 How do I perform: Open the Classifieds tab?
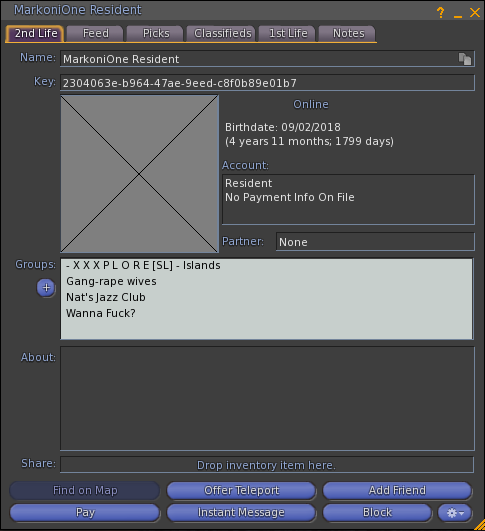[x=222, y=34]
